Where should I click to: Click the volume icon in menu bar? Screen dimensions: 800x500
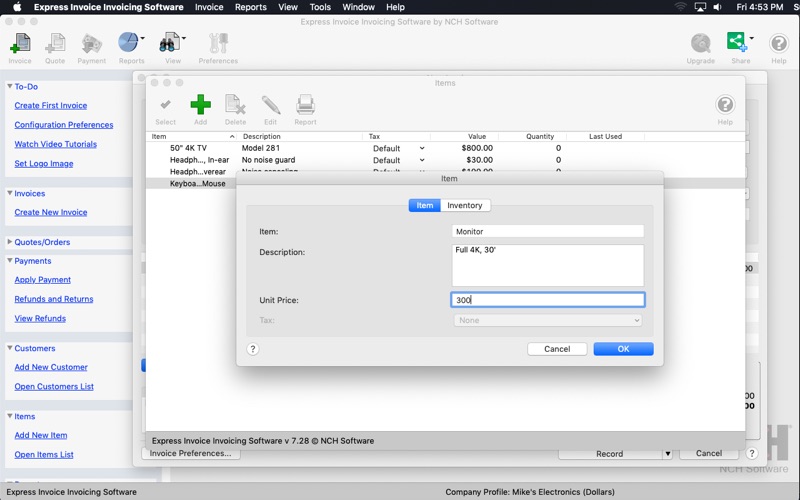click(x=717, y=7)
